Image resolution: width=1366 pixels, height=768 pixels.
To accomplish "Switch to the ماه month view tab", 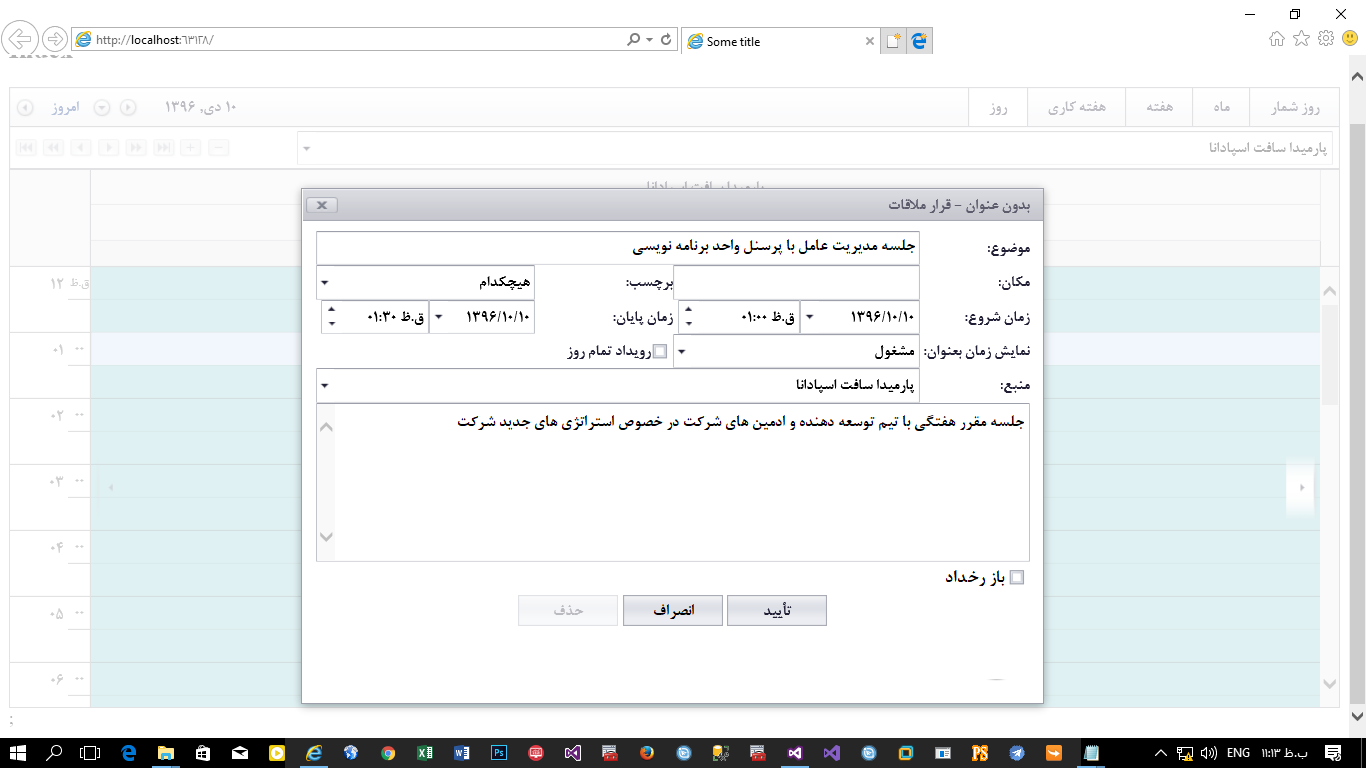I will click(x=1220, y=107).
